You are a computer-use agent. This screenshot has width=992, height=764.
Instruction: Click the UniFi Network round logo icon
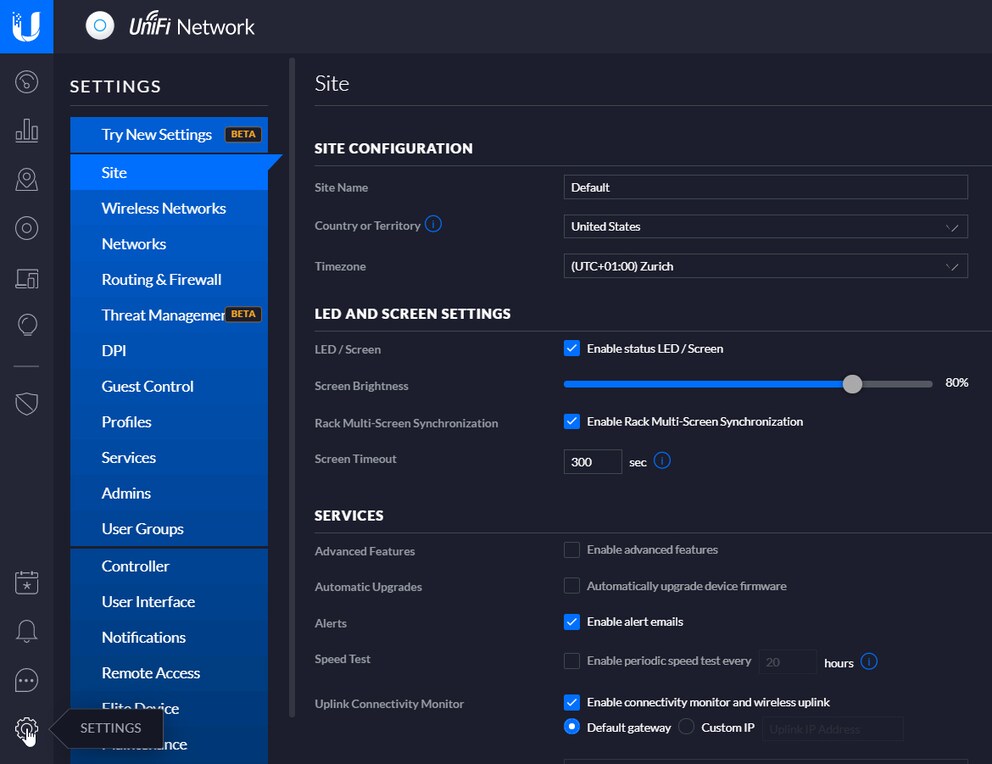tap(100, 26)
